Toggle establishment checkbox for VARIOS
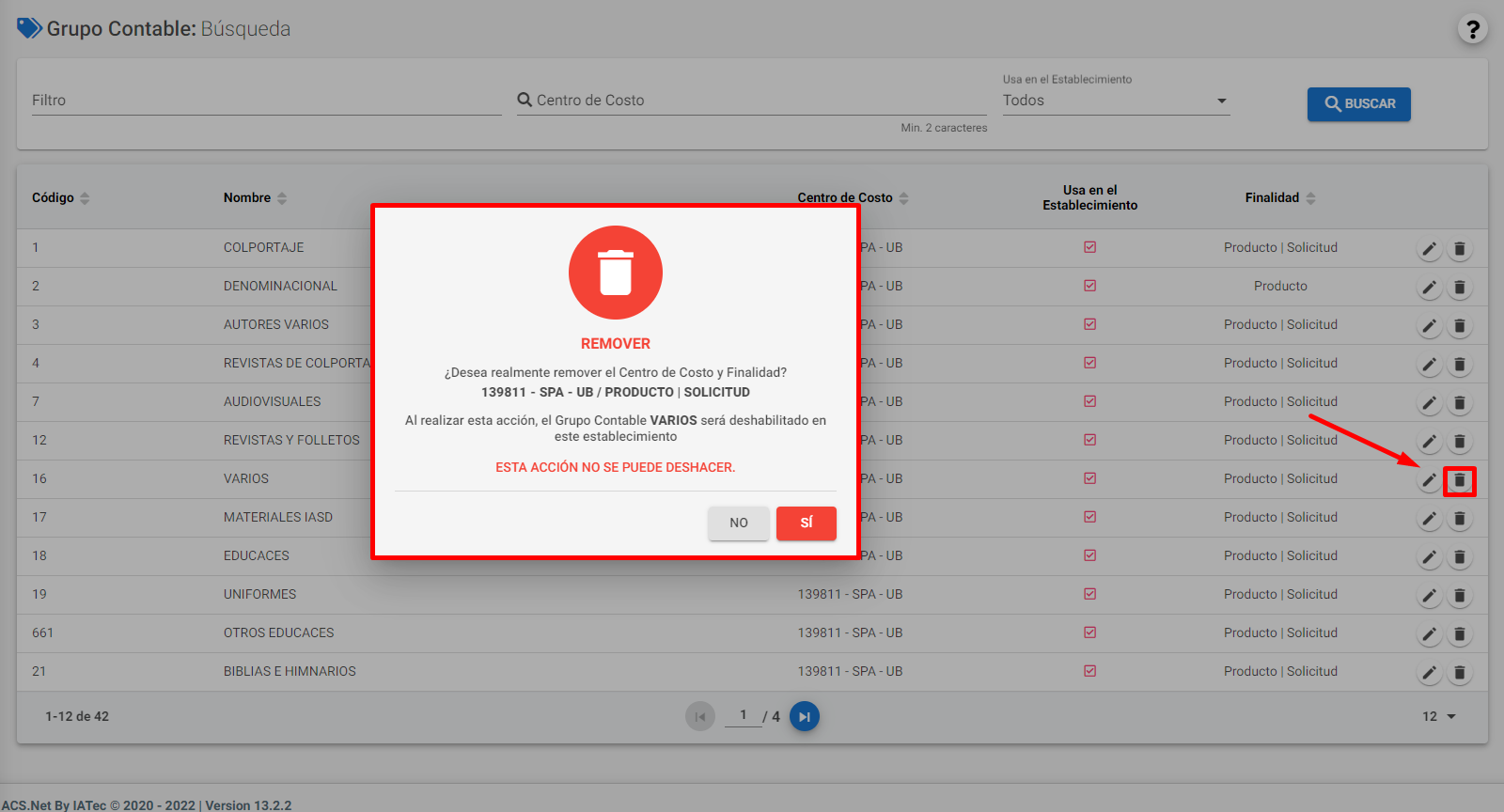Screen dimensions: 1504x812 coord(1090,478)
